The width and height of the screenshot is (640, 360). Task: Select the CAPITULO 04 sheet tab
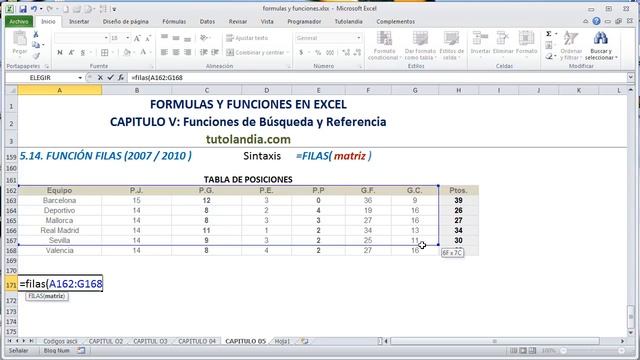(x=196, y=341)
